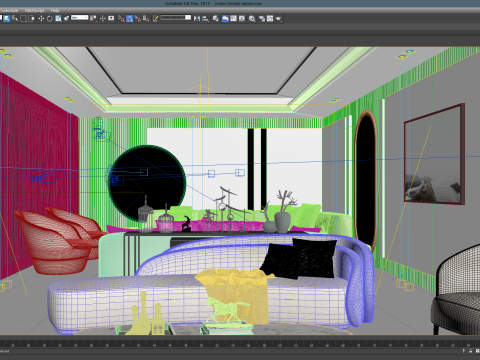This screenshot has width=480, height=360.
Task: Click the Use Pivot Point Center button
Action: coord(93,18)
